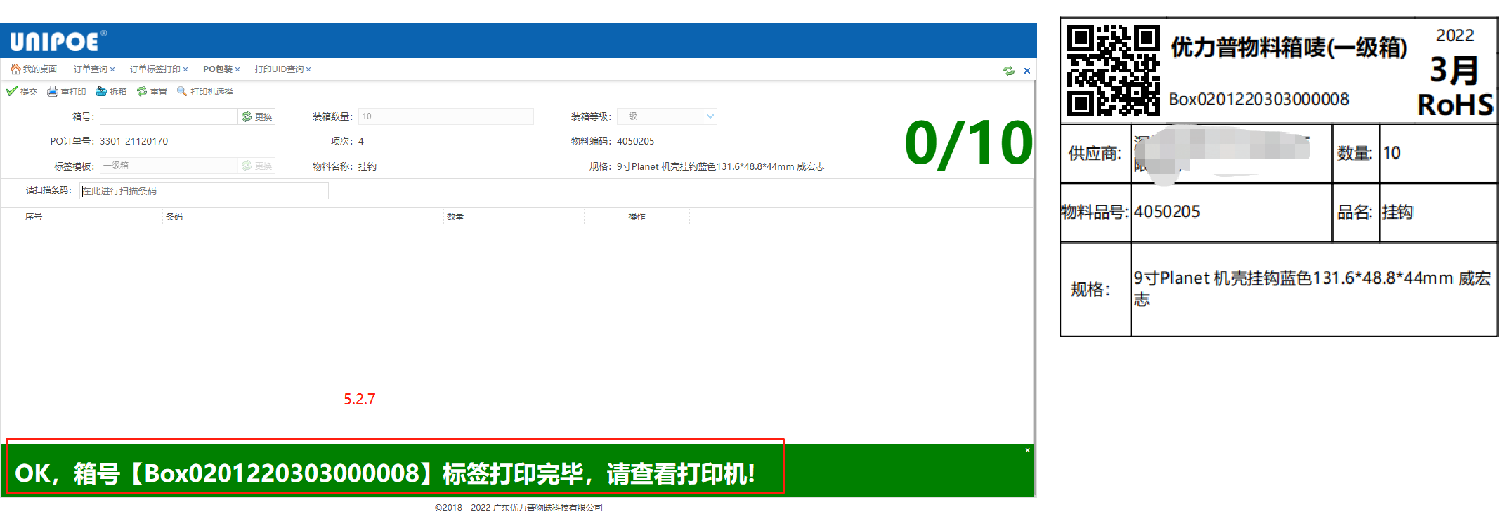
Task: Close the 订单标签打印 tab
Action: click(x=185, y=70)
